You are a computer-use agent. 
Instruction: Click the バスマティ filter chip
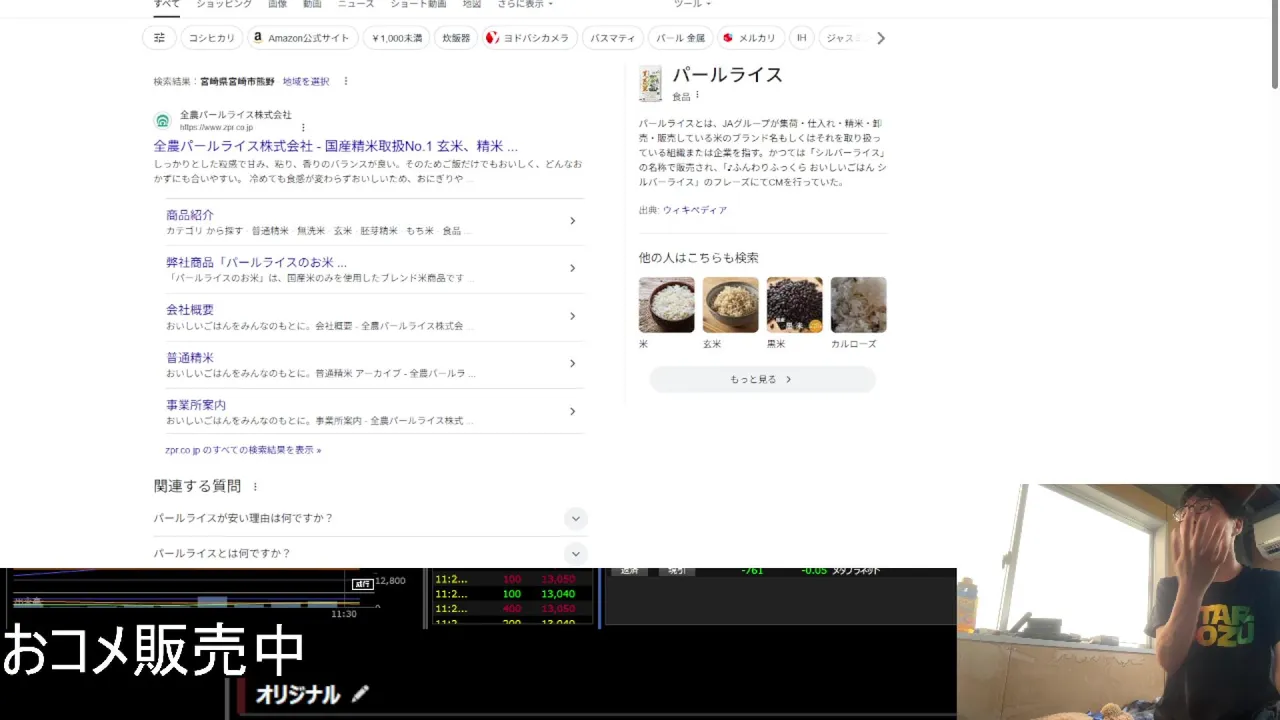(612, 38)
